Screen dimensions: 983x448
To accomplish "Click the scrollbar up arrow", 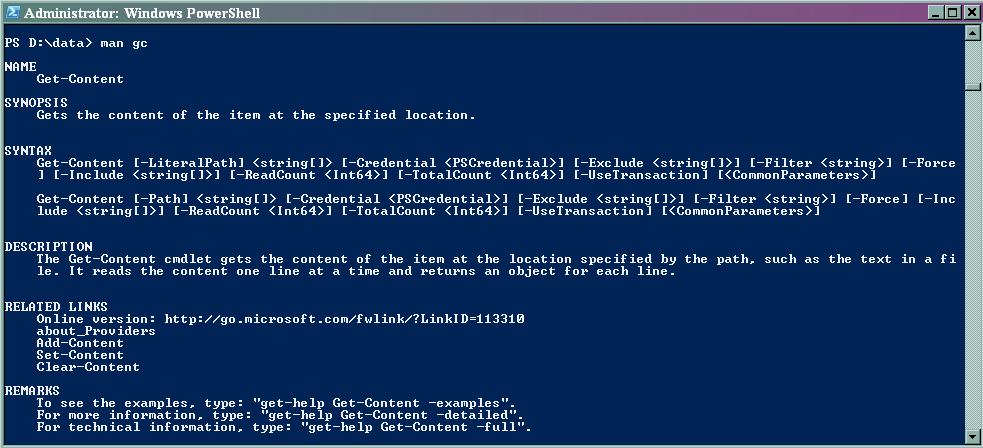I will coord(972,33).
